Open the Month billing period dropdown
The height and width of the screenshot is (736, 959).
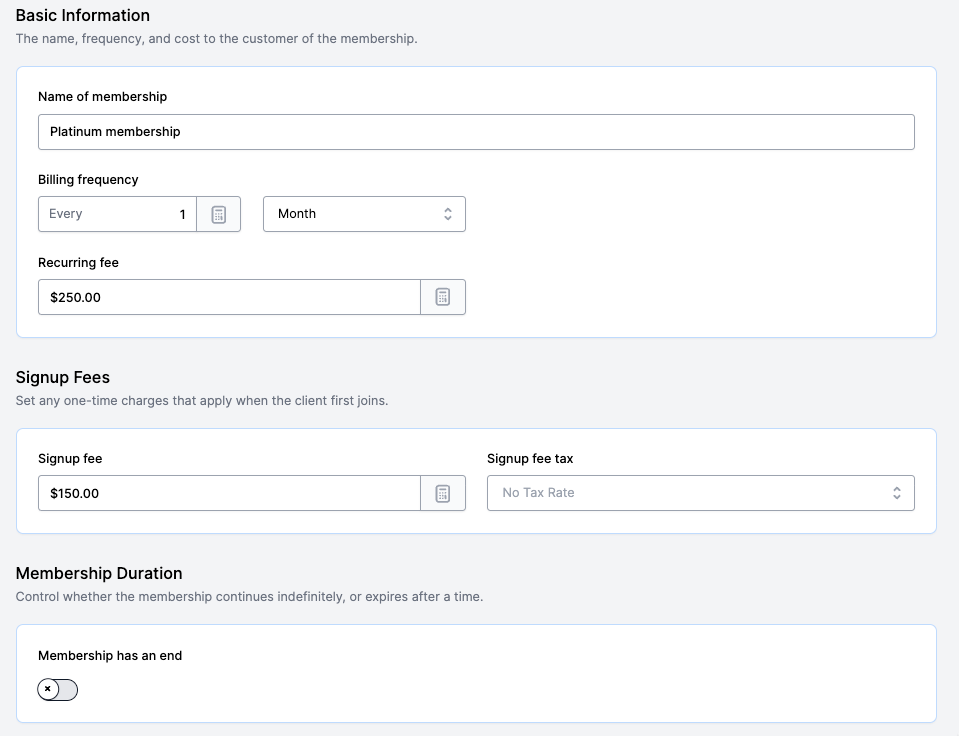(364, 214)
